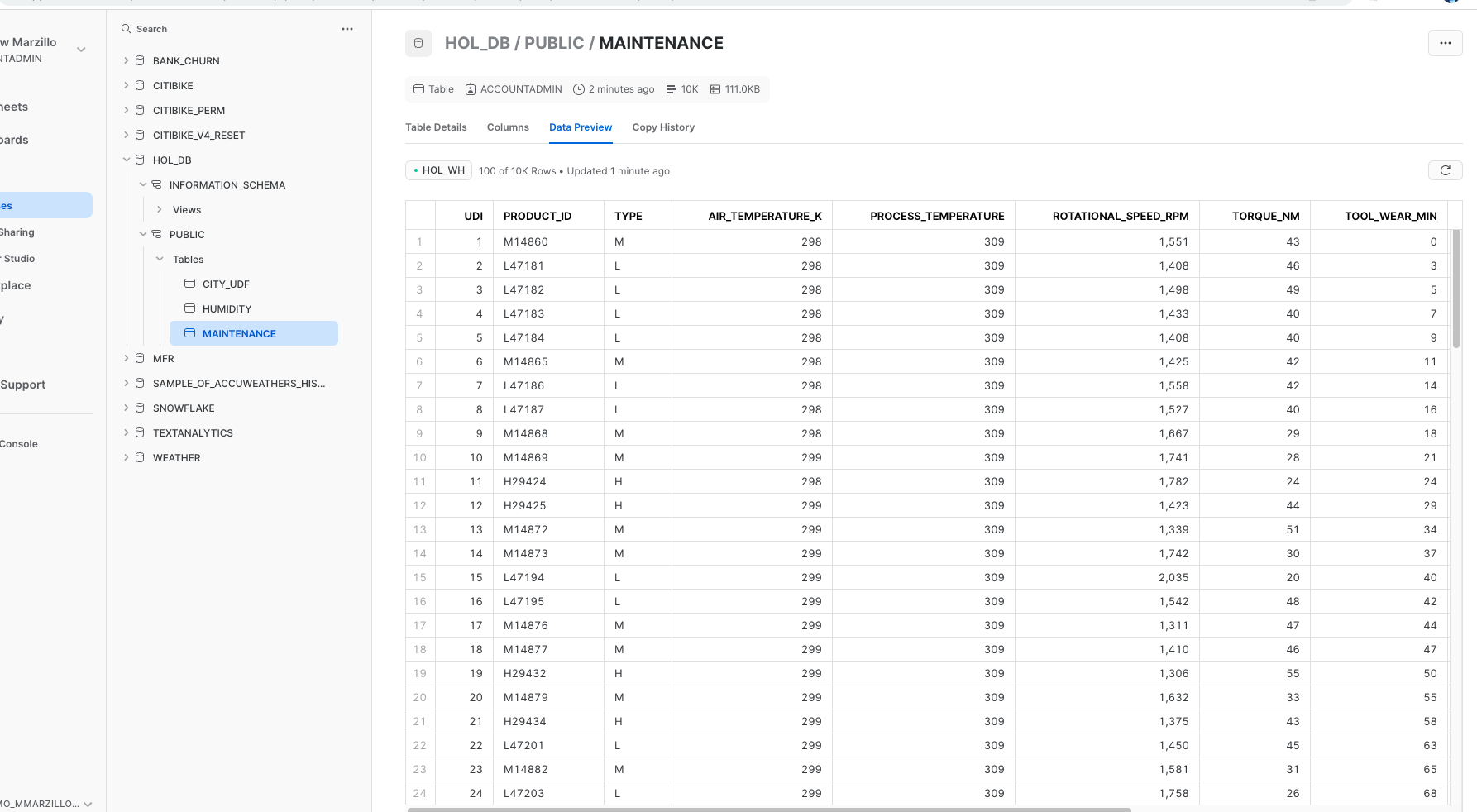The image size is (1477, 812).
Task: Click the refresh data preview icon
Action: pyautogui.click(x=1445, y=170)
